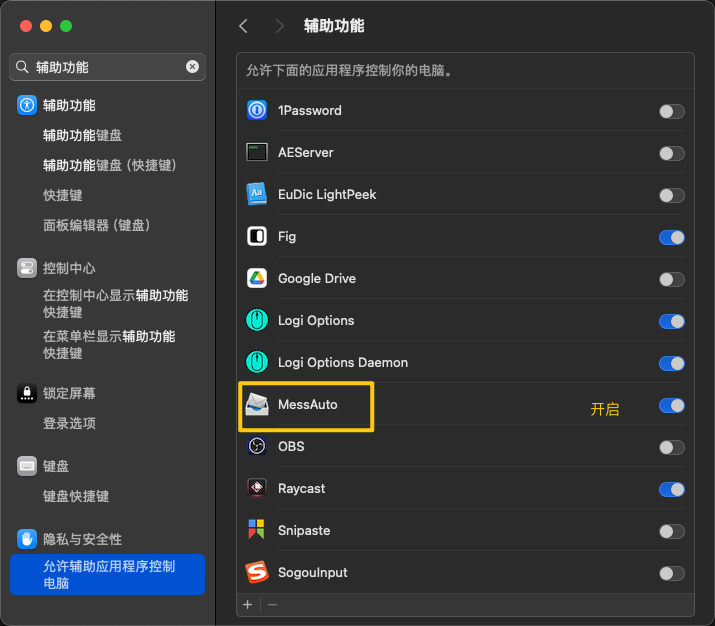Image resolution: width=715 pixels, height=626 pixels.
Task: Click the OBS app icon
Action: click(x=257, y=446)
